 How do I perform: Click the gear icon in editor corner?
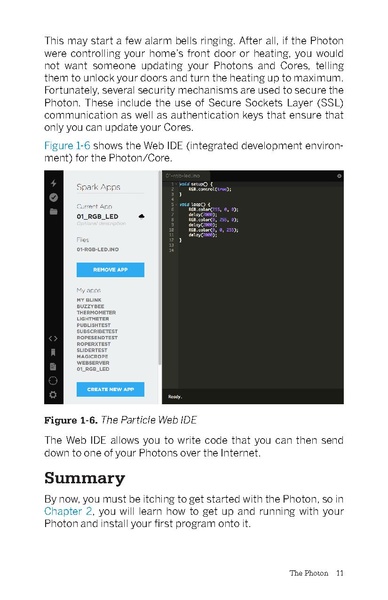click(339, 176)
